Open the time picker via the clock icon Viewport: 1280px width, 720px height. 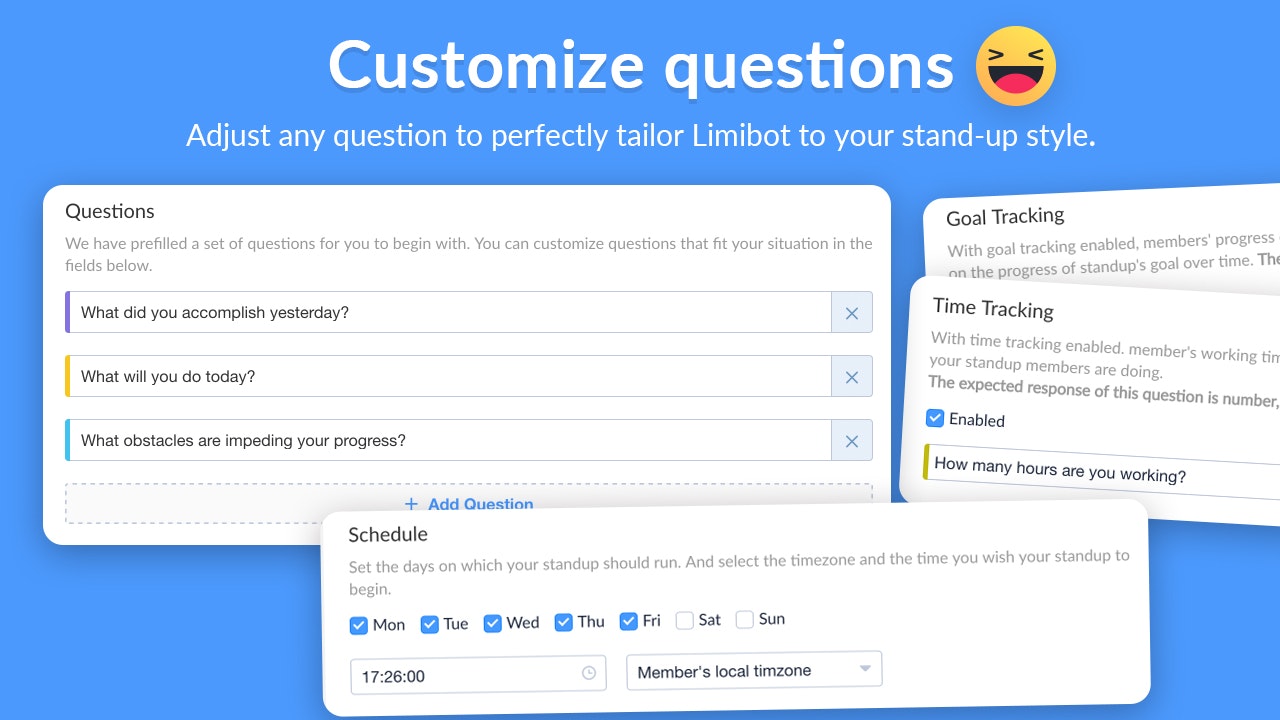pyautogui.click(x=589, y=675)
